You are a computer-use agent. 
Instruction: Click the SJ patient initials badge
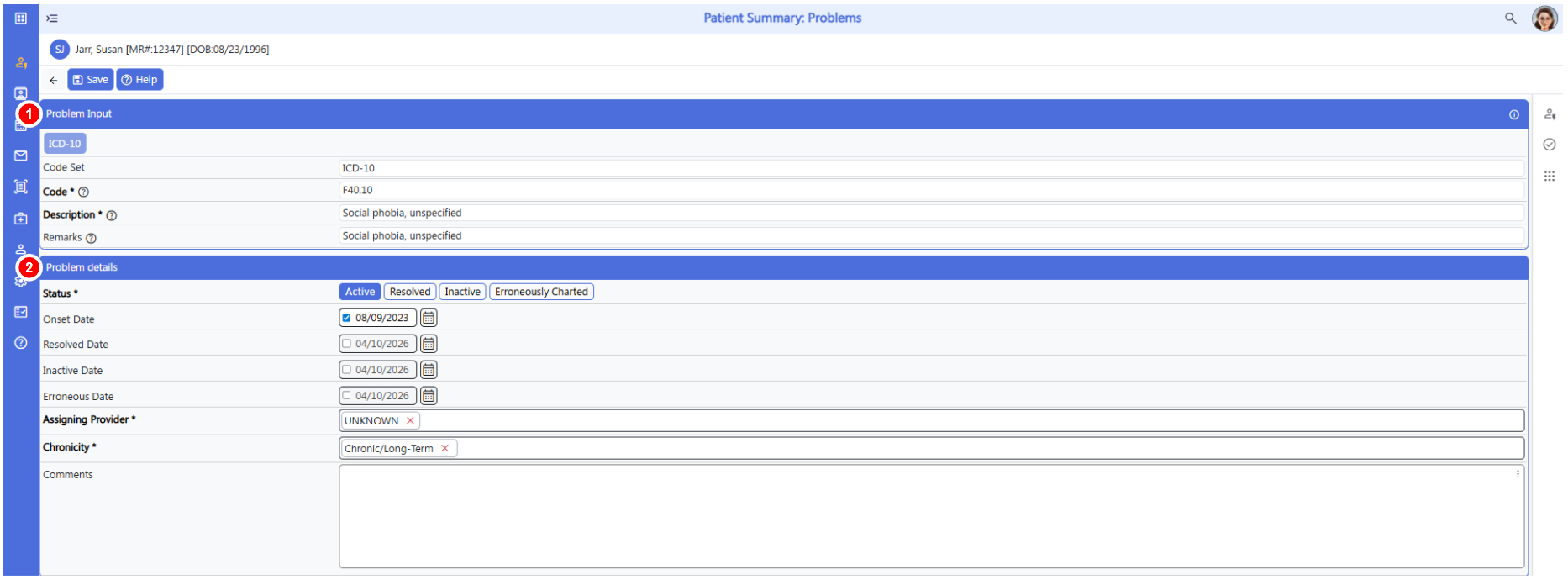(x=60, y=50)
